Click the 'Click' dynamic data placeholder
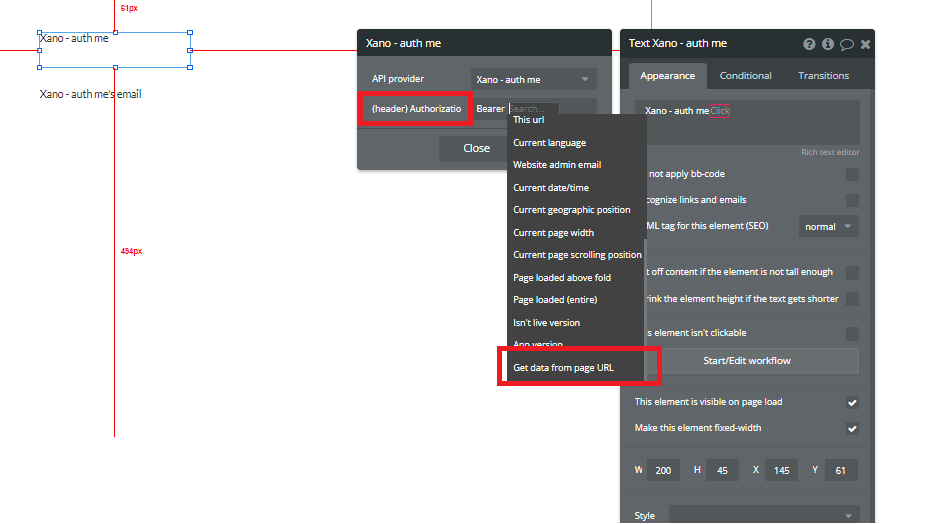 [720, 110]
